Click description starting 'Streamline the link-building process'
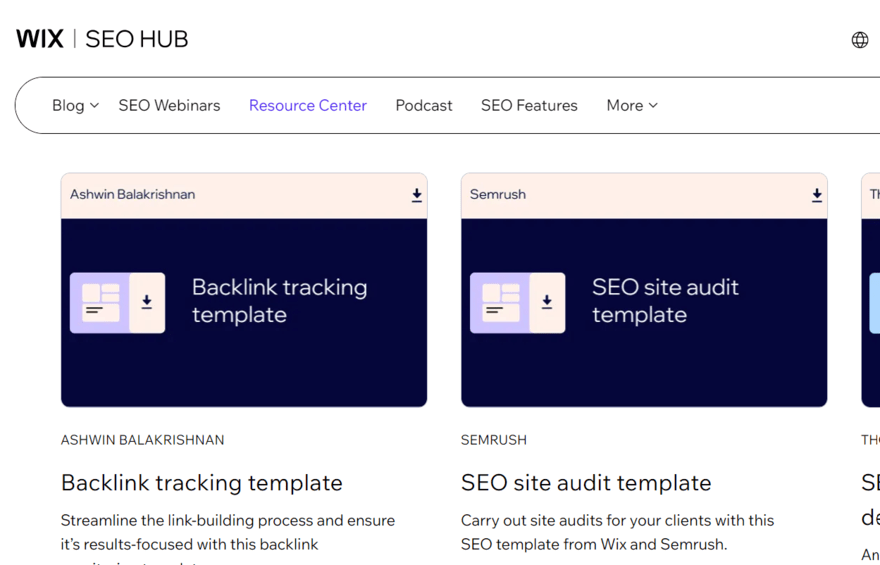The width and height of the screenshot is (880, 565). (x=228, y=541)
